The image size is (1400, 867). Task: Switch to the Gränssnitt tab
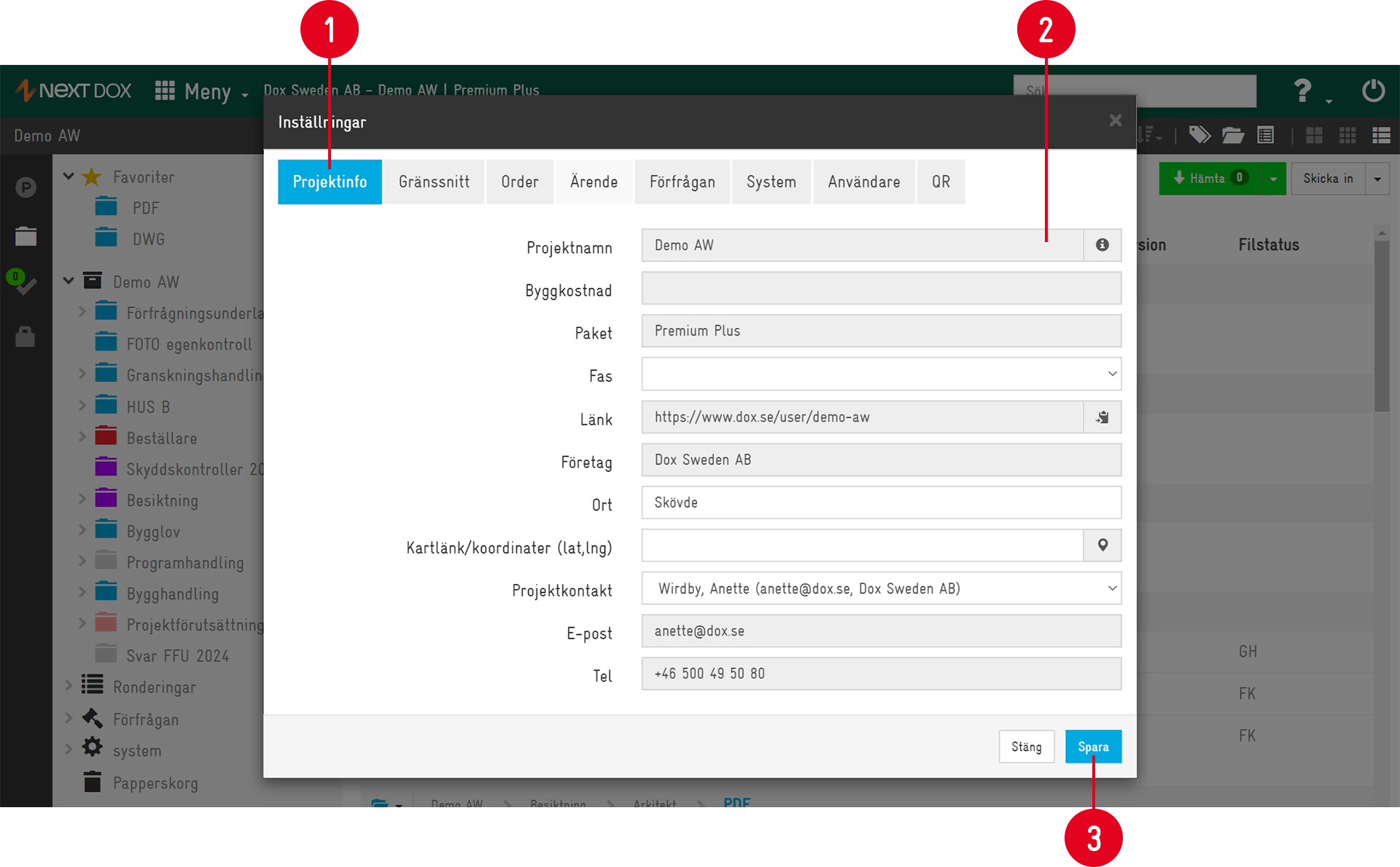(434, 182)
